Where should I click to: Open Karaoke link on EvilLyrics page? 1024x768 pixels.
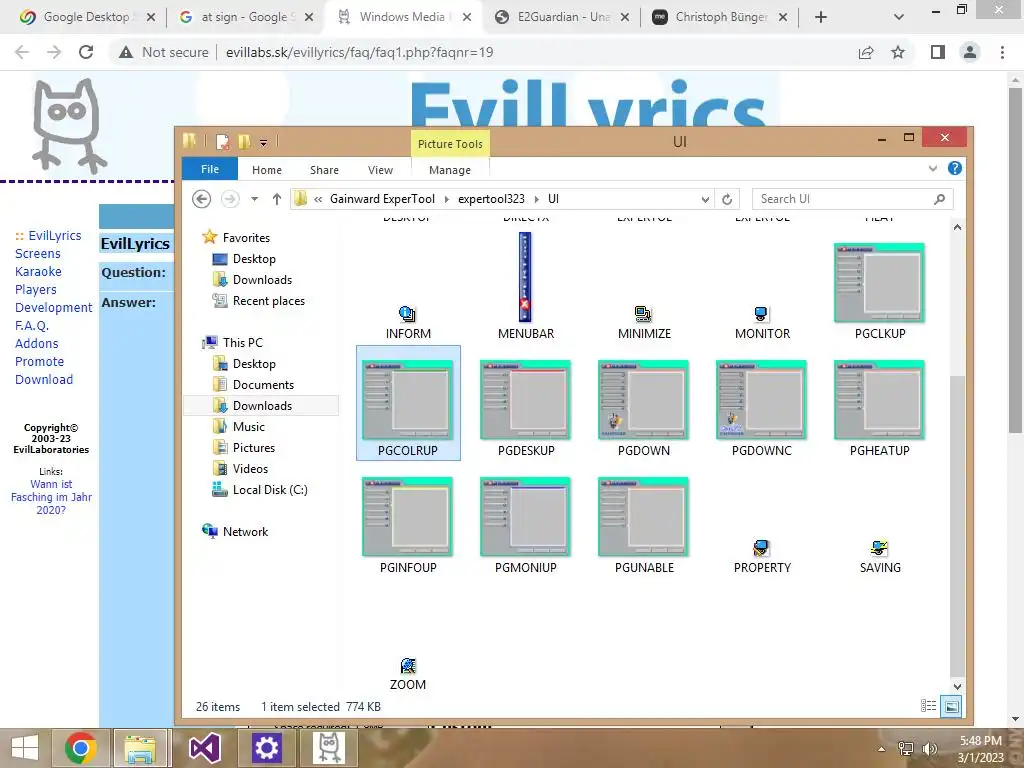[x=38, y=271]
